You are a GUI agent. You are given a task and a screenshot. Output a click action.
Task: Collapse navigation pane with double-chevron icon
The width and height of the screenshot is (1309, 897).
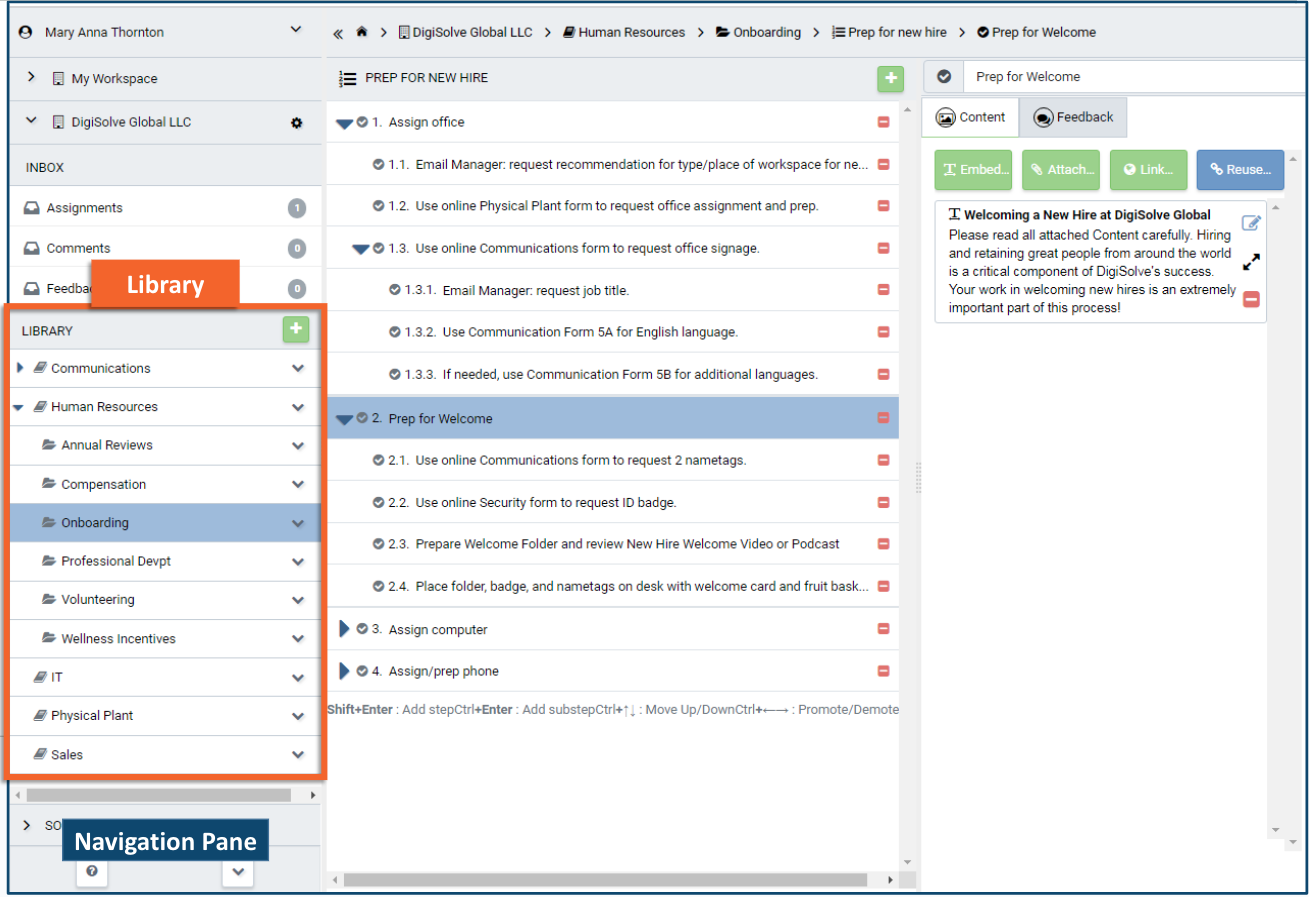(338, 33)
